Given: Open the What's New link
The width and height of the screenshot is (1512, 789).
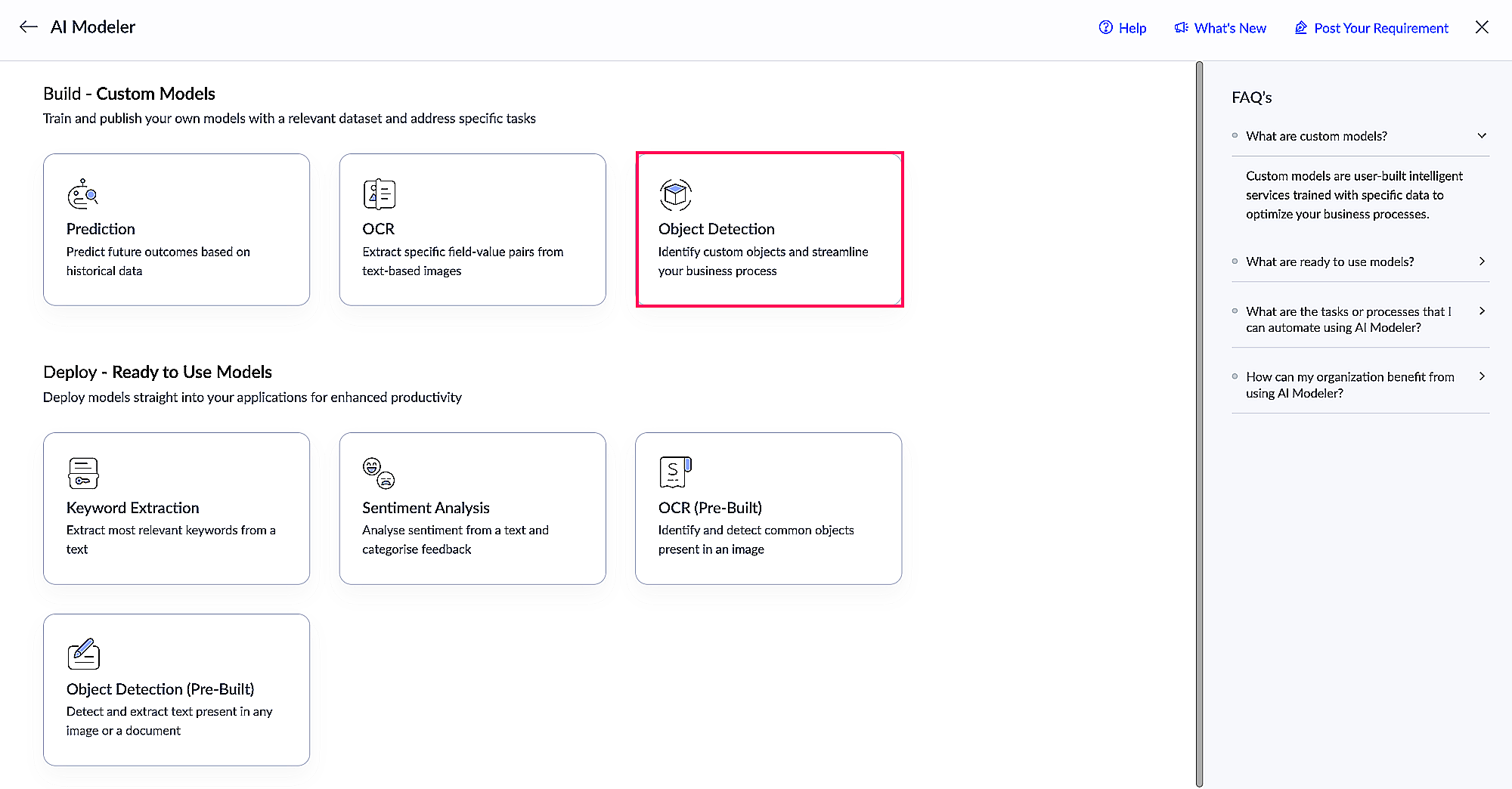Looking at the screenshot, I should coord(1230,28).
